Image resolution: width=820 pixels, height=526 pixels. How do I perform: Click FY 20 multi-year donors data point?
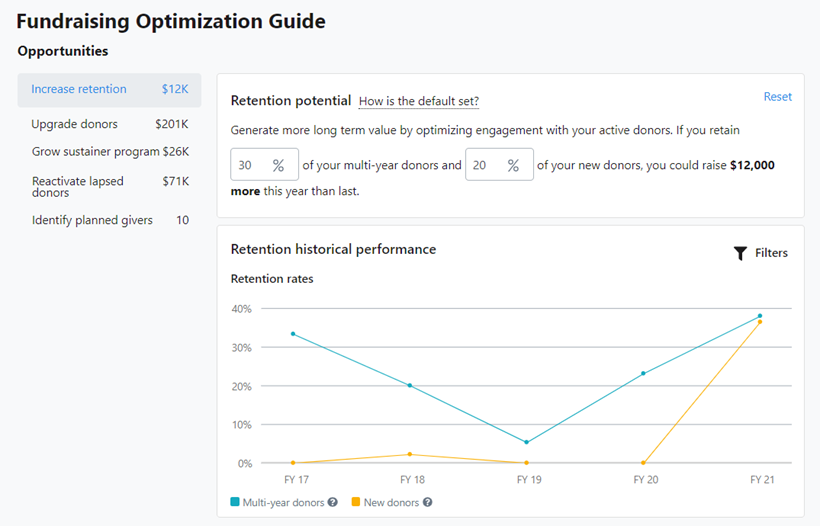643,373
